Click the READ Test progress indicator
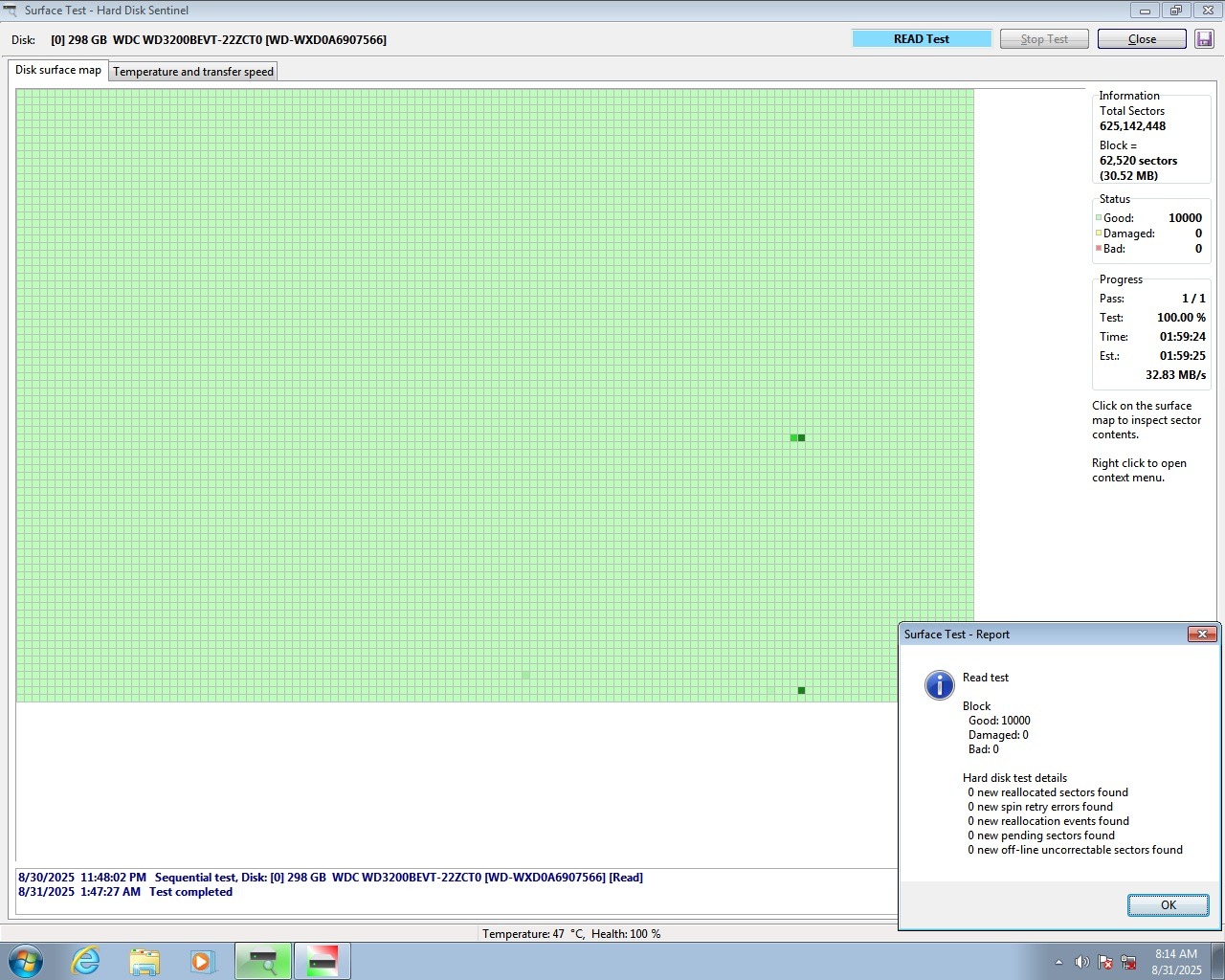The image size is (1225, 980). [x=922, y=39]
